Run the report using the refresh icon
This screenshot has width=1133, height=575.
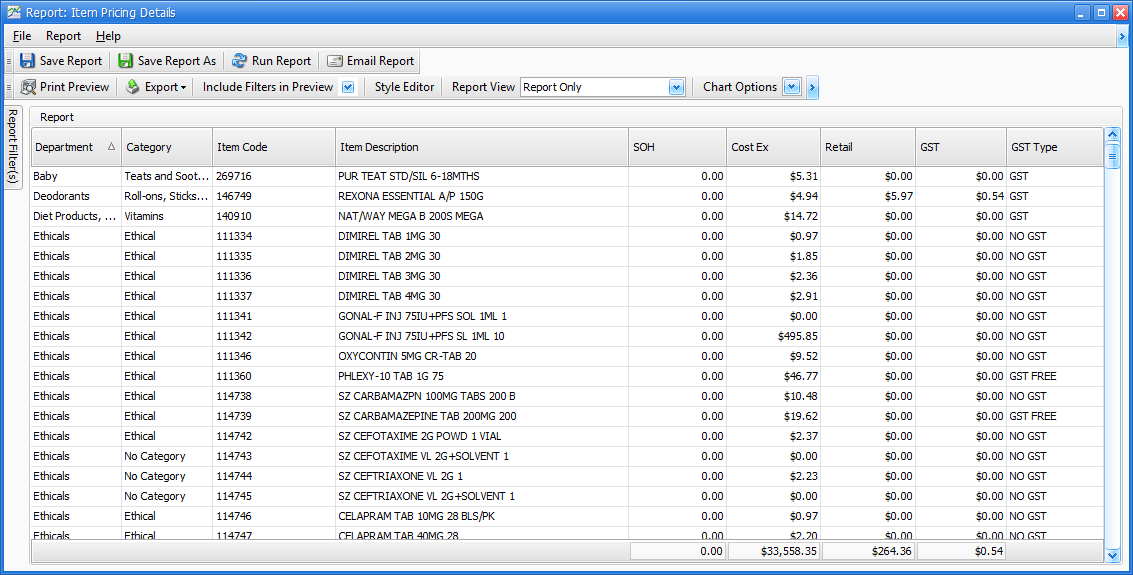(x=240, y=61)
